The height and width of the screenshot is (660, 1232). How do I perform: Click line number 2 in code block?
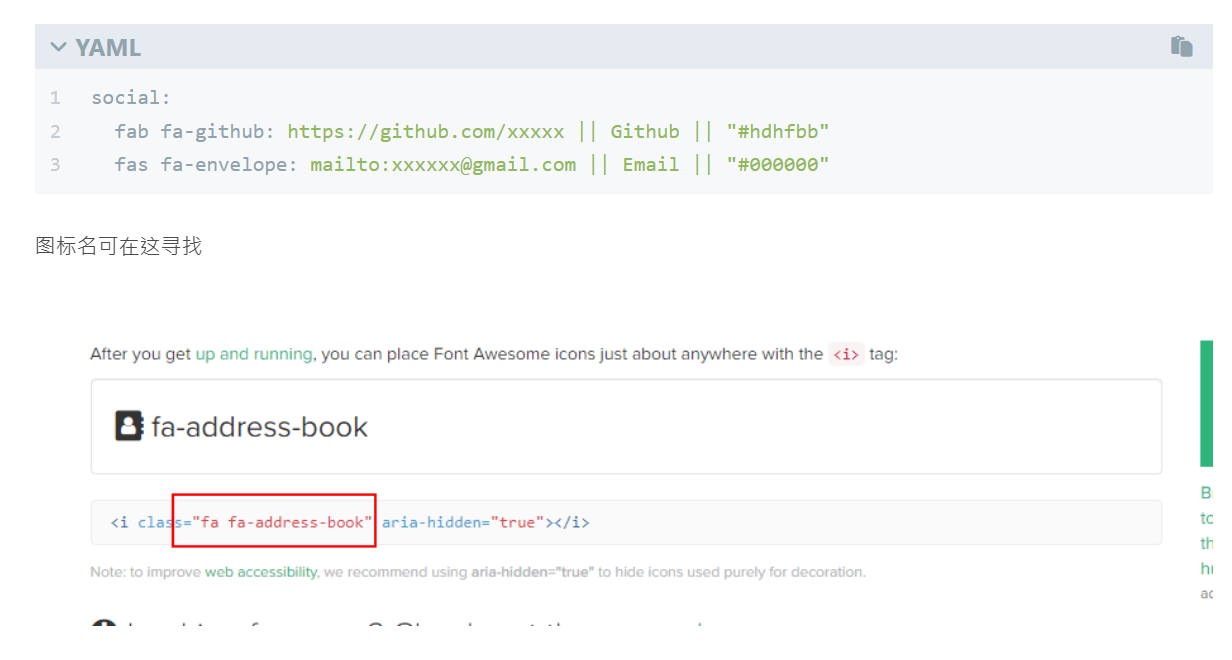click(x=55, y=131)
